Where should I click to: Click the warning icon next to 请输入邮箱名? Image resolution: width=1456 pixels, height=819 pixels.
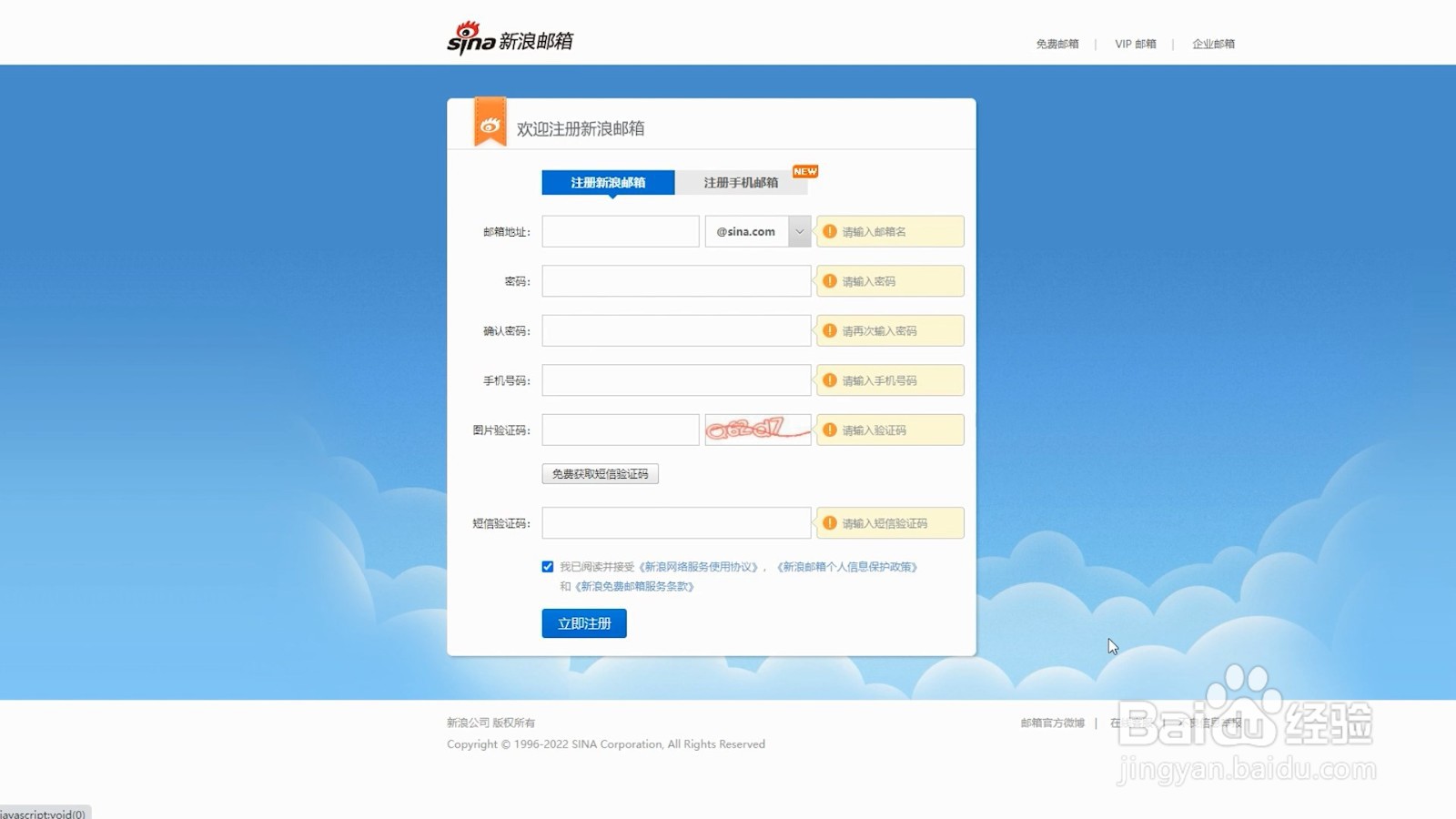[x=829, y=231]
